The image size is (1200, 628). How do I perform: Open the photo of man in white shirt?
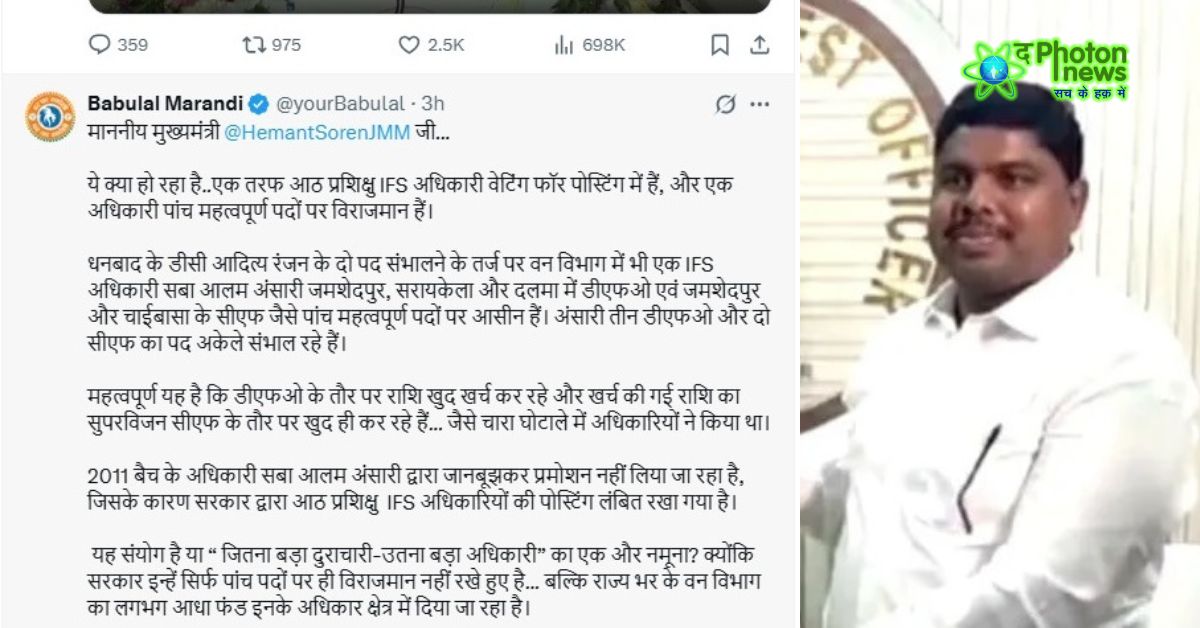click(1000, 314)
